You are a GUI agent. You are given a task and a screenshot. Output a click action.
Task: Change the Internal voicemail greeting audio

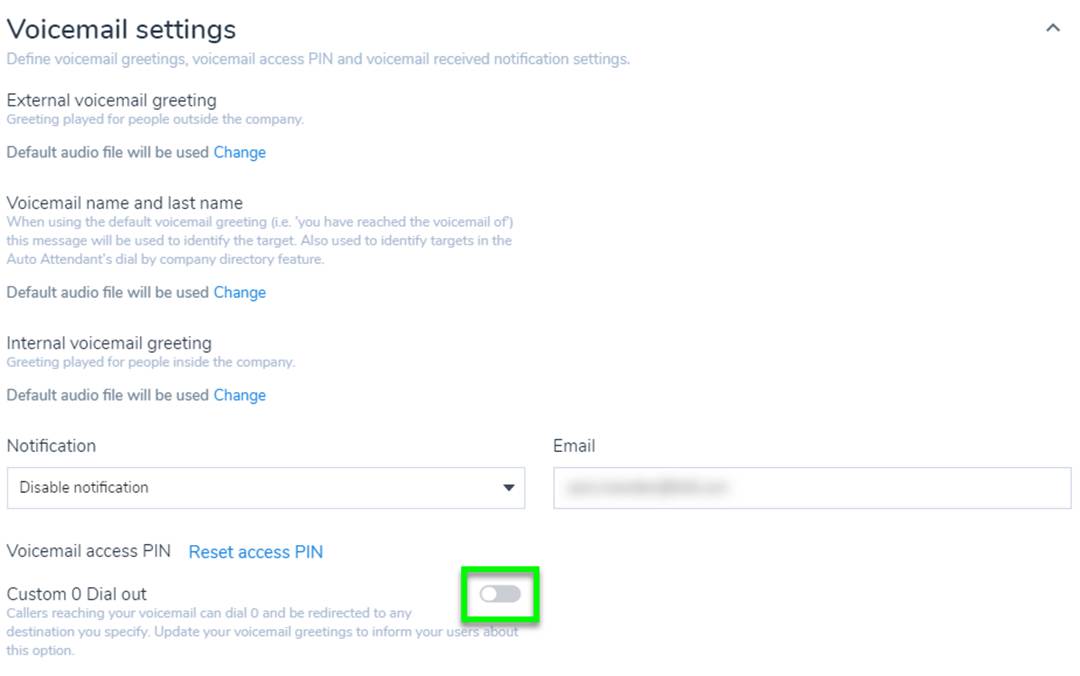[240, 396]
